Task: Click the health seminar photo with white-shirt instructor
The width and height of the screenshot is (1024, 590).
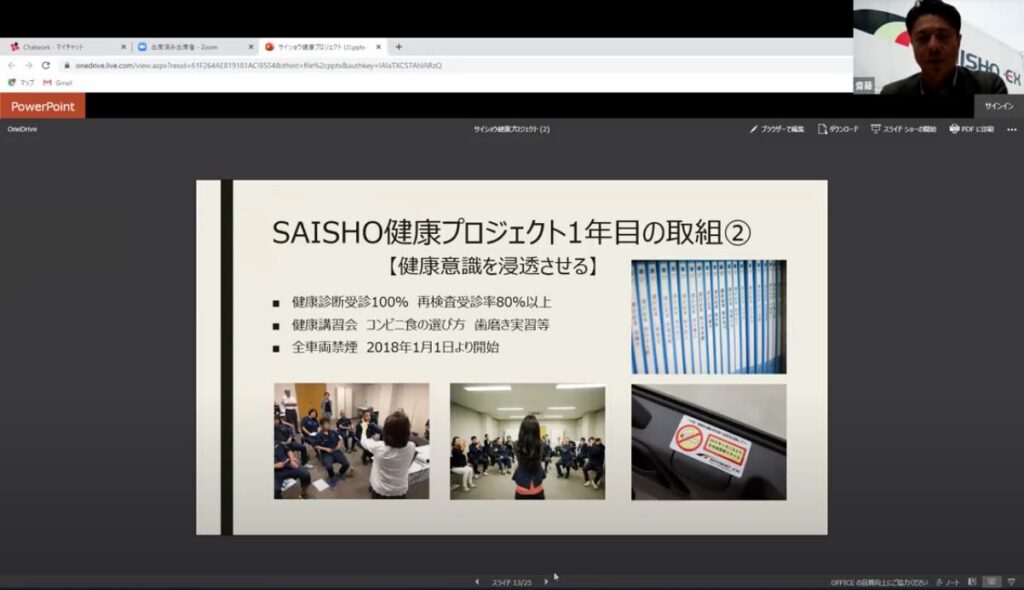Action: point(351,441)
